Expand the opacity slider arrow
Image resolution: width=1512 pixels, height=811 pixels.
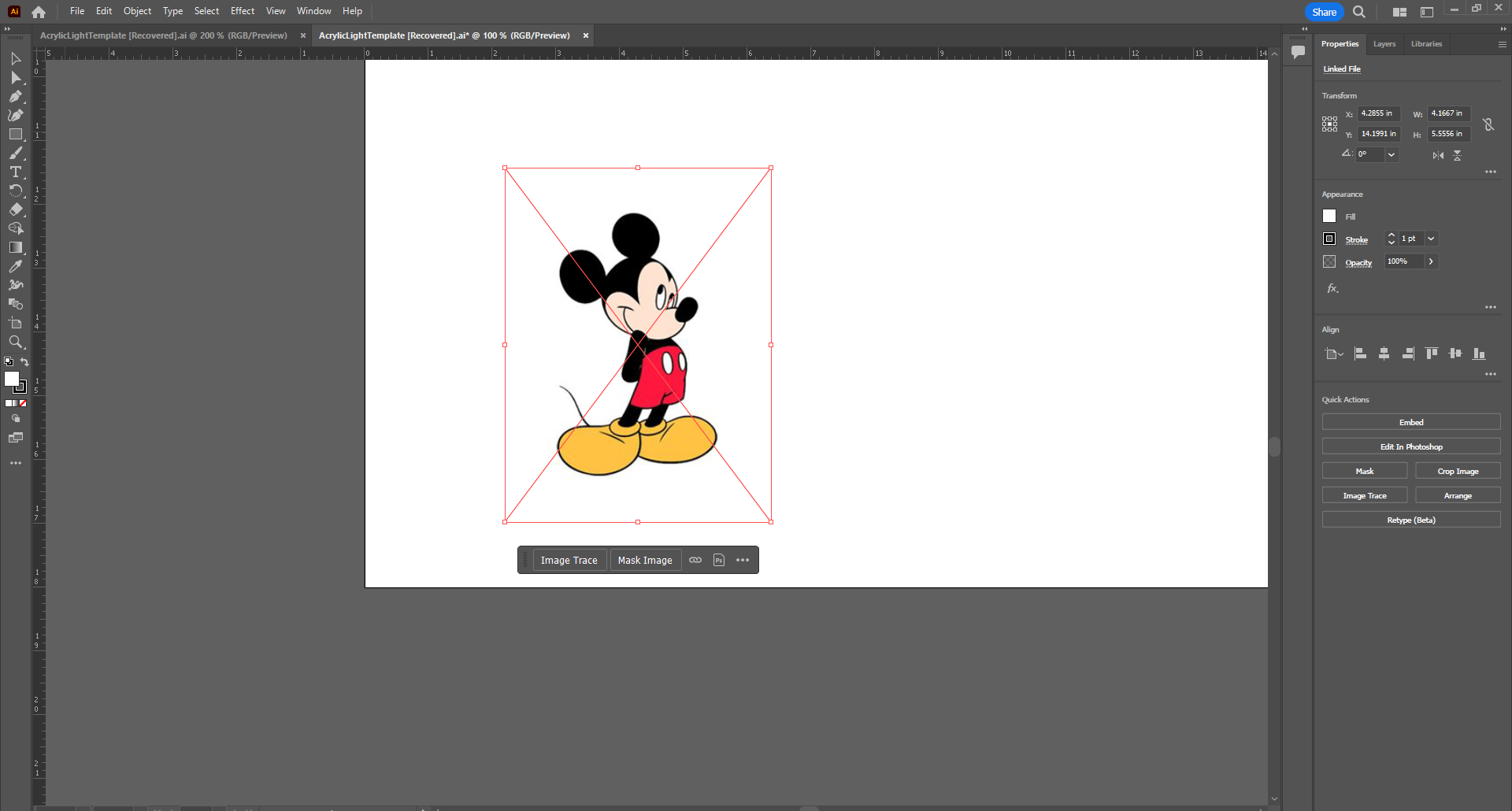point(1431,261)
